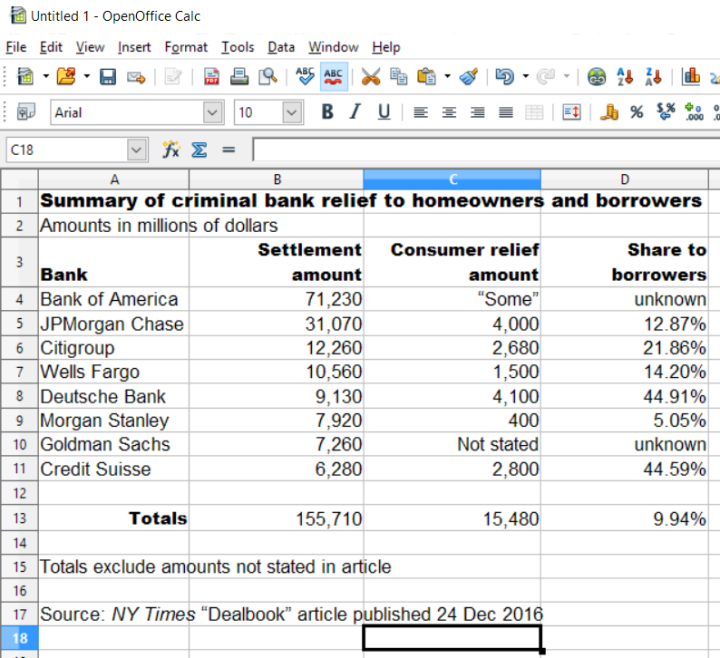The width and height of the screenshot is (720, 658).
Task: Open the Help menu
Action: coord(386,47)
